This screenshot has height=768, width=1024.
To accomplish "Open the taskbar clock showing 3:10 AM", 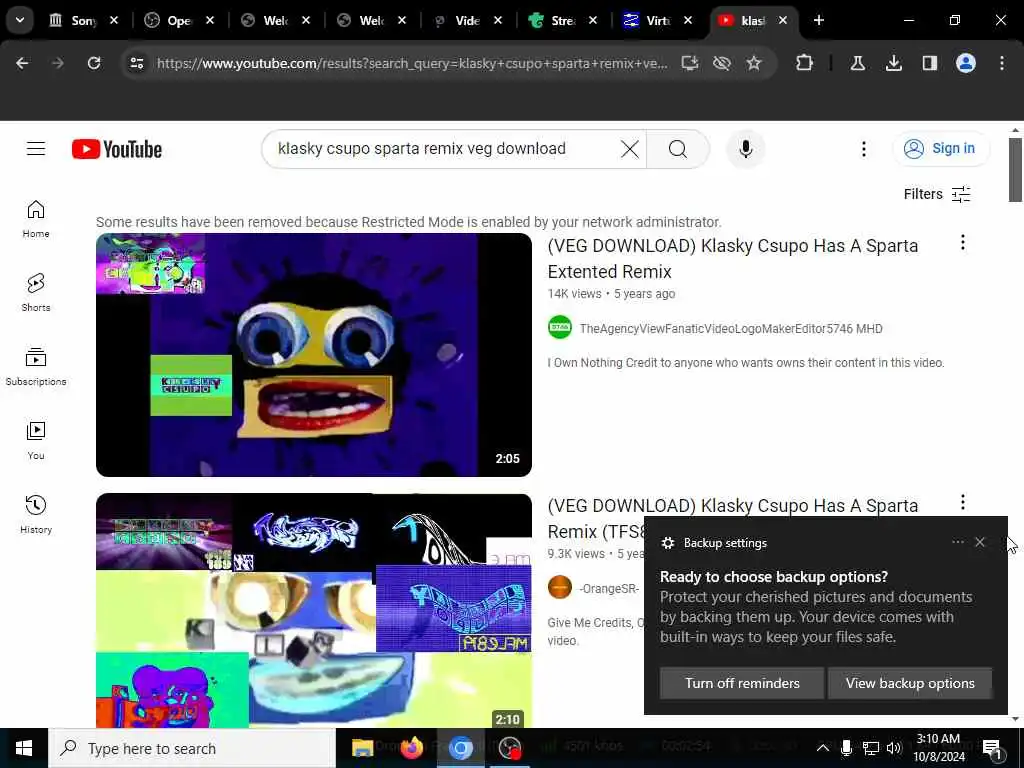I will click(x=938, y=748).
